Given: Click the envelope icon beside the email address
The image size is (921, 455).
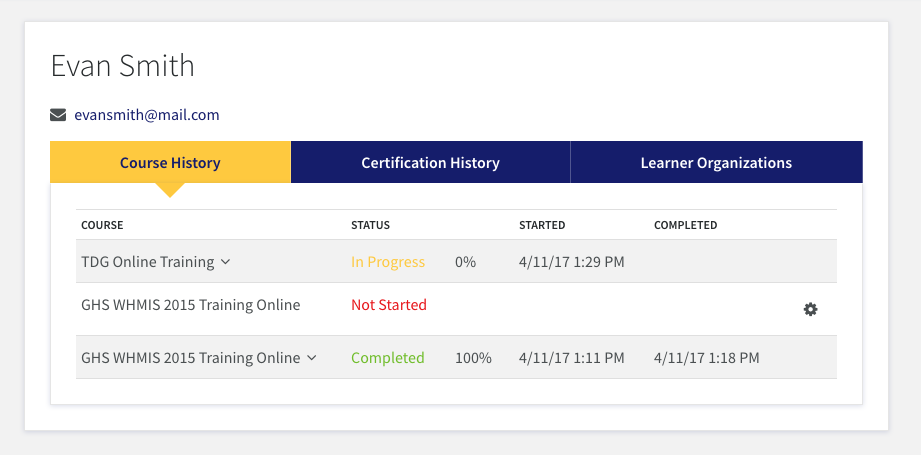Looking at the screenshot, I should (58, 114).
